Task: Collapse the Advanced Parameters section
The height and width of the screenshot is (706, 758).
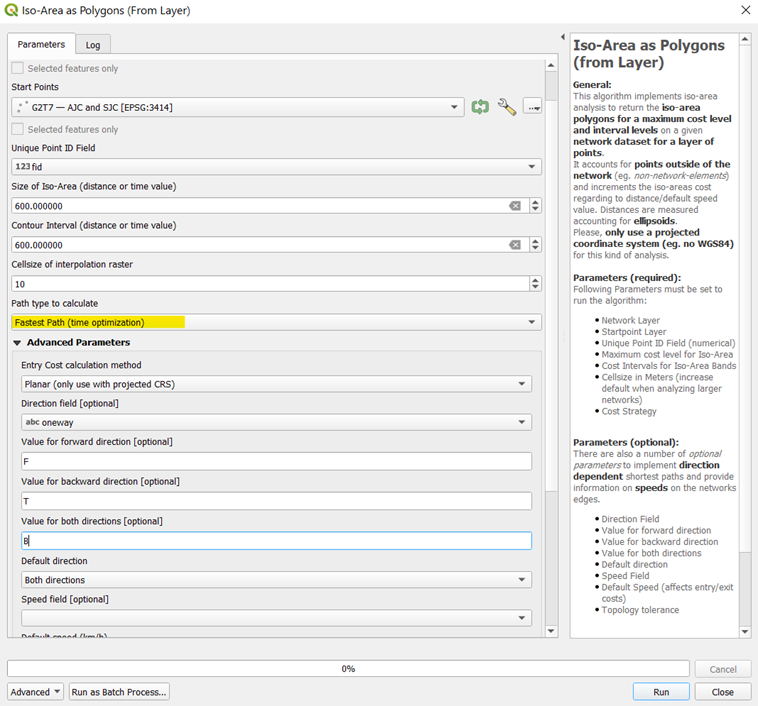Action: 18,343
